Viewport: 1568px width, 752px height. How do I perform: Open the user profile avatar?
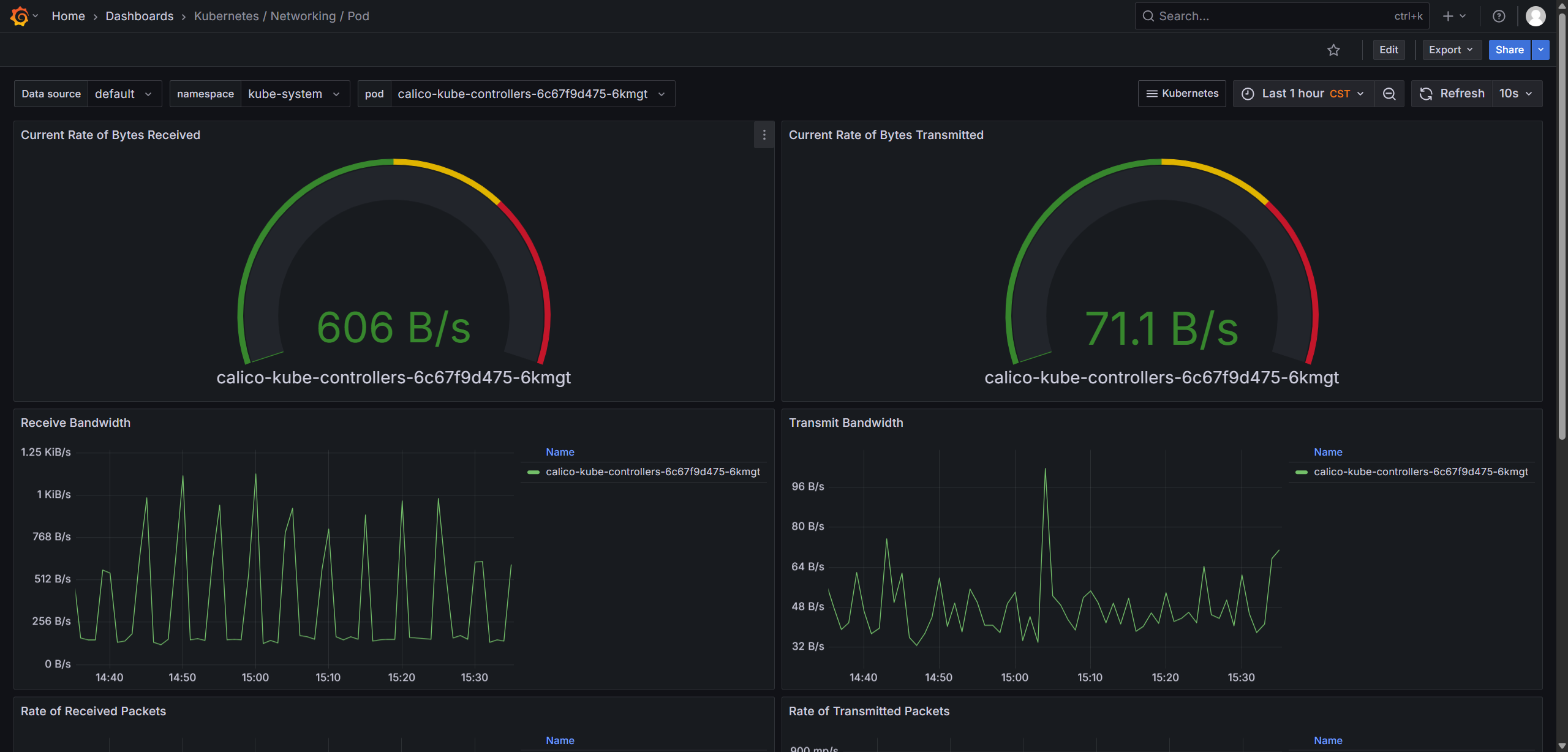[1535, 16]
